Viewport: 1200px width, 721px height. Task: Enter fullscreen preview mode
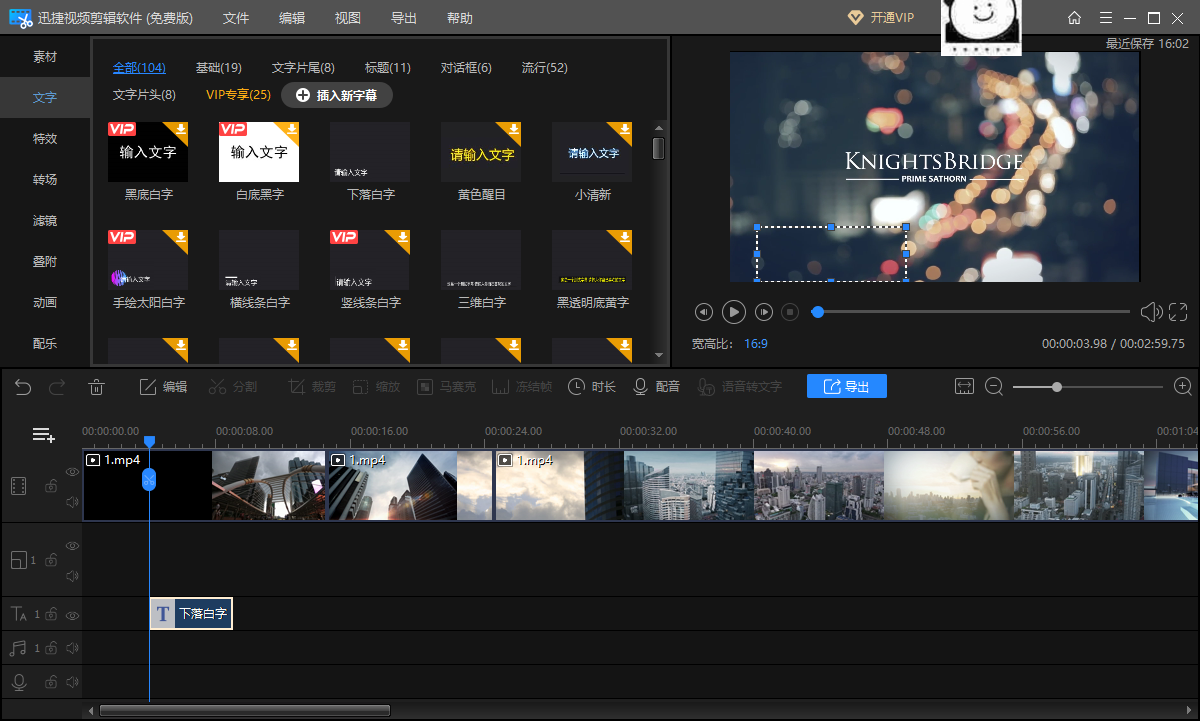(x=1178, y=312)
